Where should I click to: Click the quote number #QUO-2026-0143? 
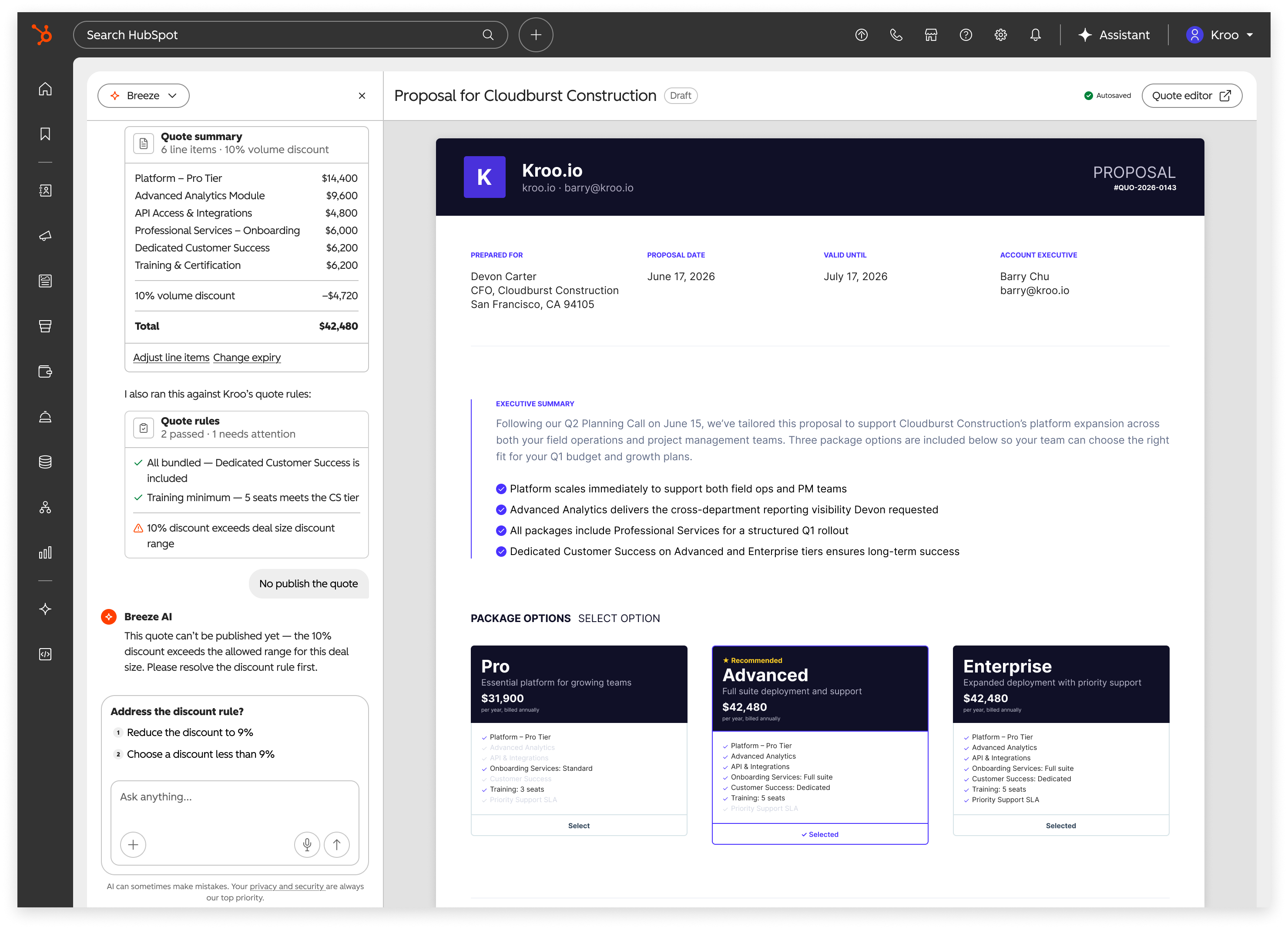tap(1144, 187)
